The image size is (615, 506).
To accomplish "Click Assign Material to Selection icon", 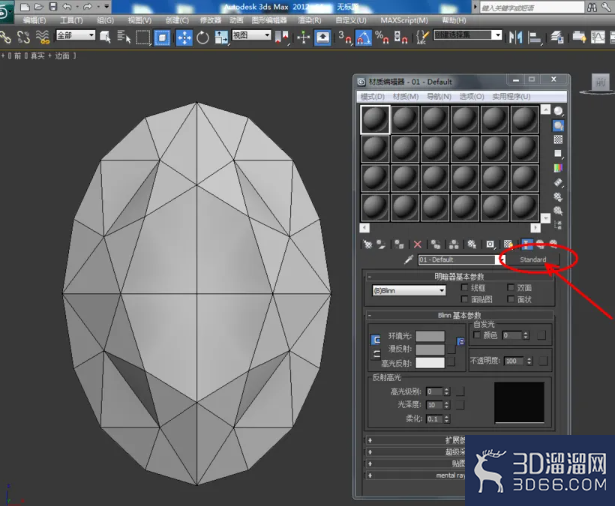I will pyautogui.click(x=399, y=245).
